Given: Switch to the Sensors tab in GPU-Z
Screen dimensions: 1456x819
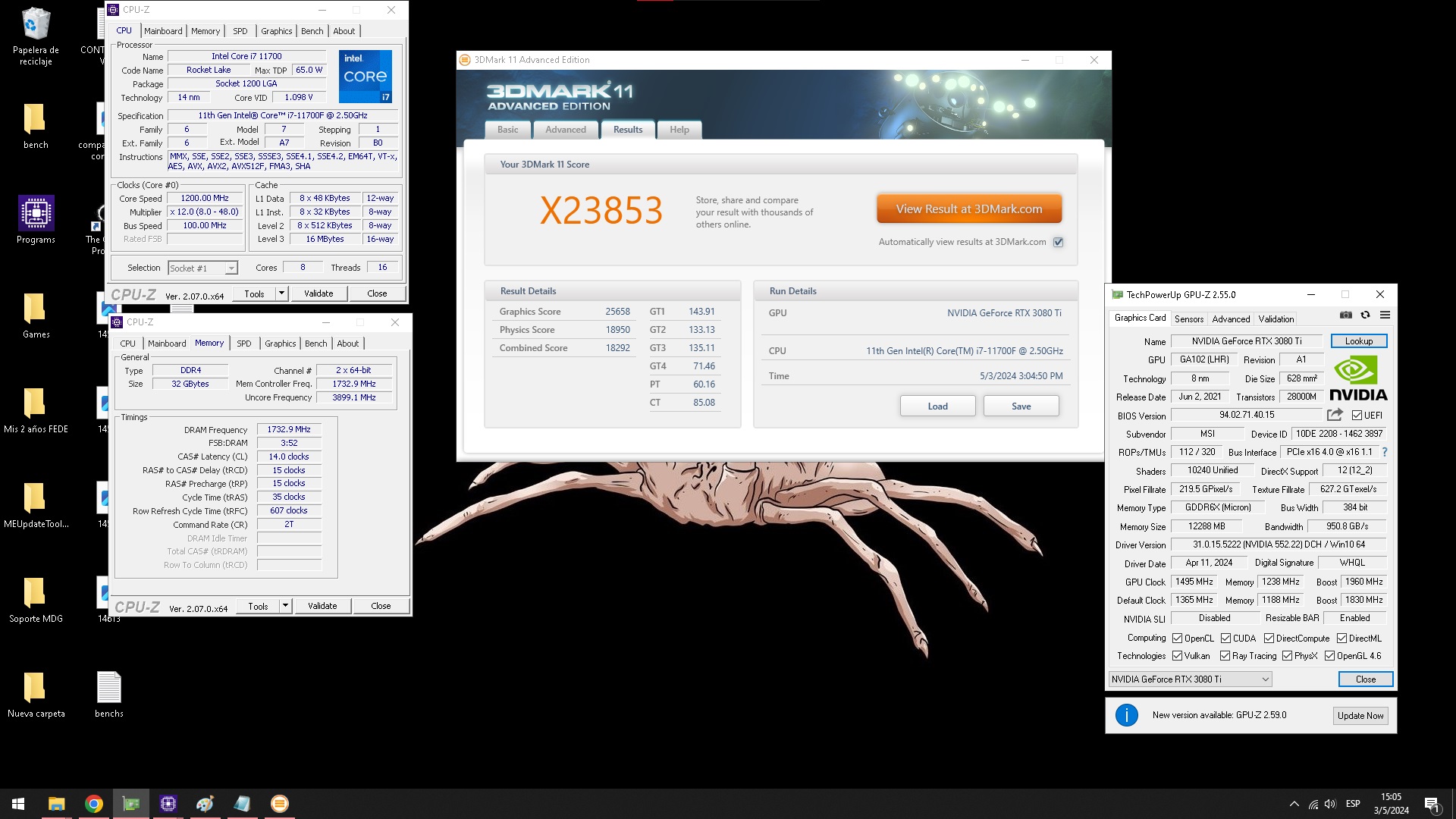Looking at the screenshot, I should [1189, 319].
